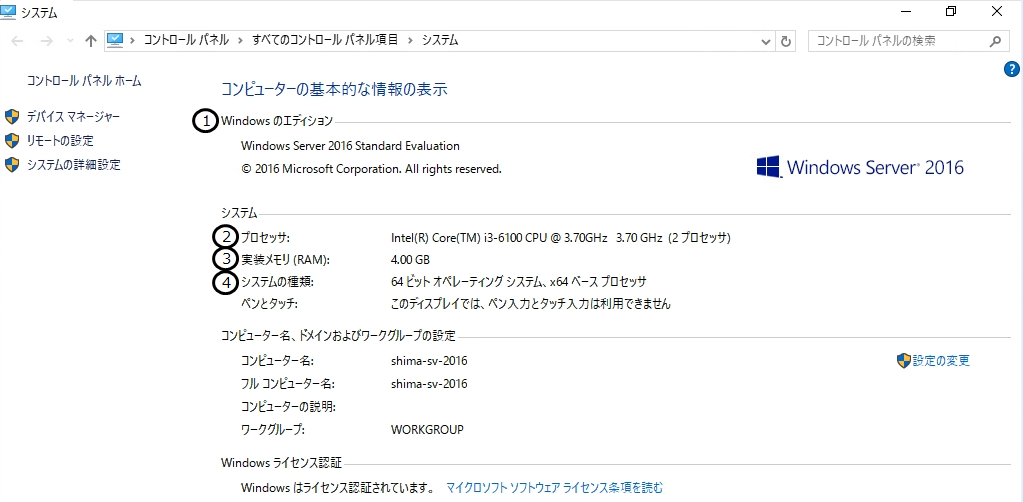Viewport: 1023px width, 502px height.
Task: Open マイクロソフト ソフトウェア ライセンス条項を読む link
Action: tap(555, 487)
